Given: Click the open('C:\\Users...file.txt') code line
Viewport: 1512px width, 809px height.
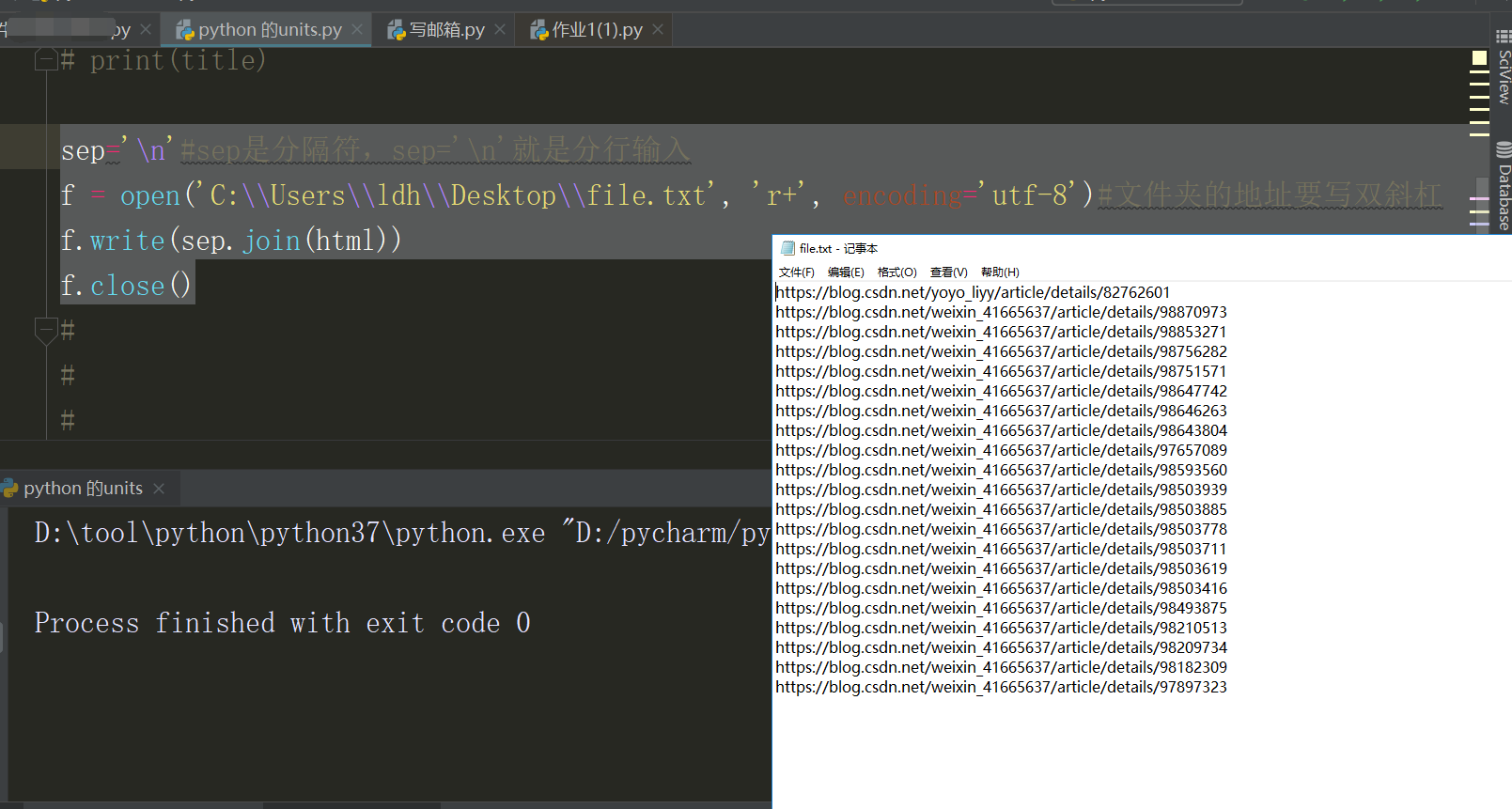Looking at the screenshot, I should point(752,195).
